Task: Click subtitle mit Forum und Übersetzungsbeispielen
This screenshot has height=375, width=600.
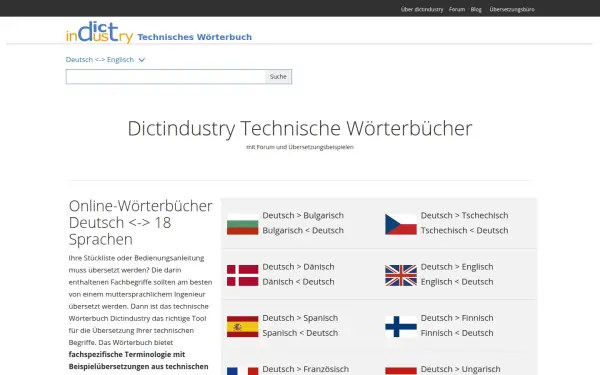Action: click(300, 147)
